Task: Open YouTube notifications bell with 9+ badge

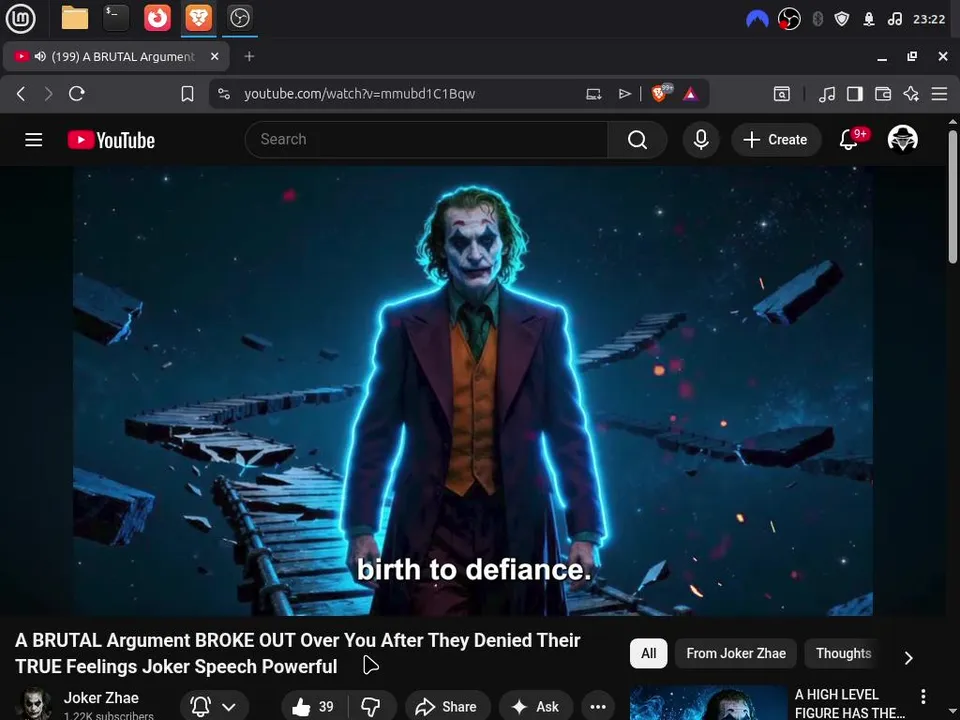Action: pyautogui.click(x=849, y=140)
